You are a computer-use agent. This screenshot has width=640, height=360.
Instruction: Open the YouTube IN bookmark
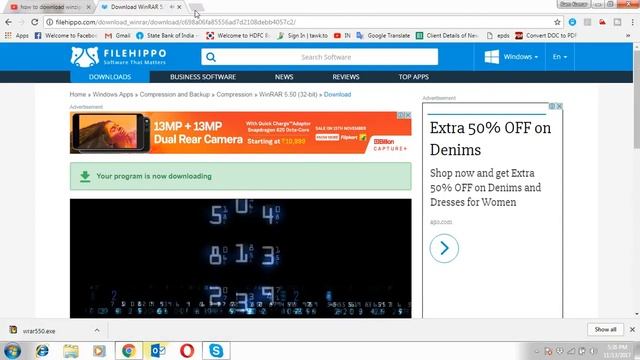(342, 36)
